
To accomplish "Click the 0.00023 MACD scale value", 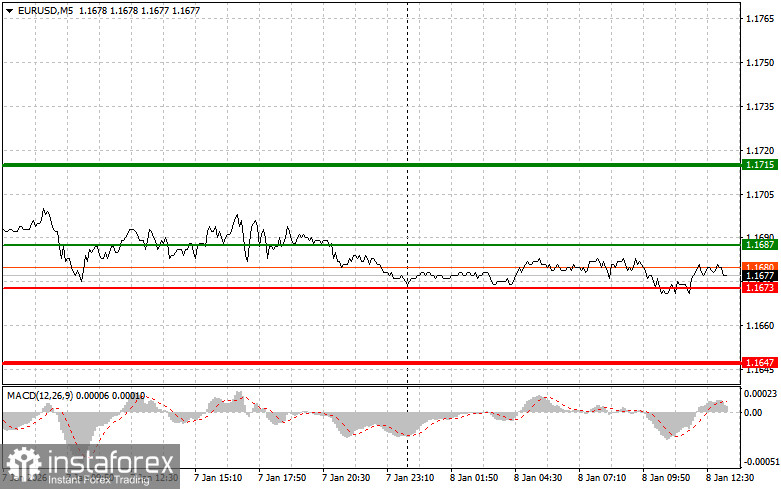I will (x=760, y=394).
